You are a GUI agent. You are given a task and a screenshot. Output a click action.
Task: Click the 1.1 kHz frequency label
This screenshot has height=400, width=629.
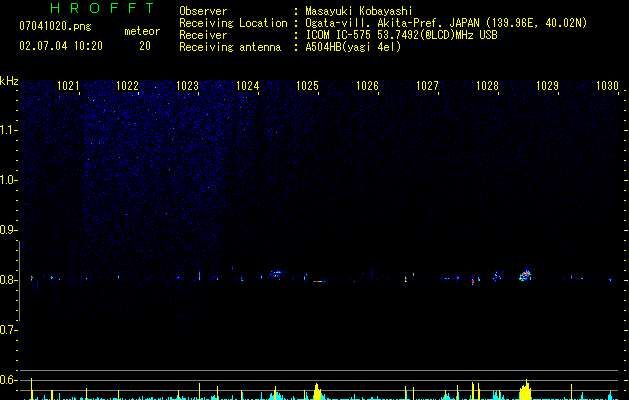click(8, 130)
